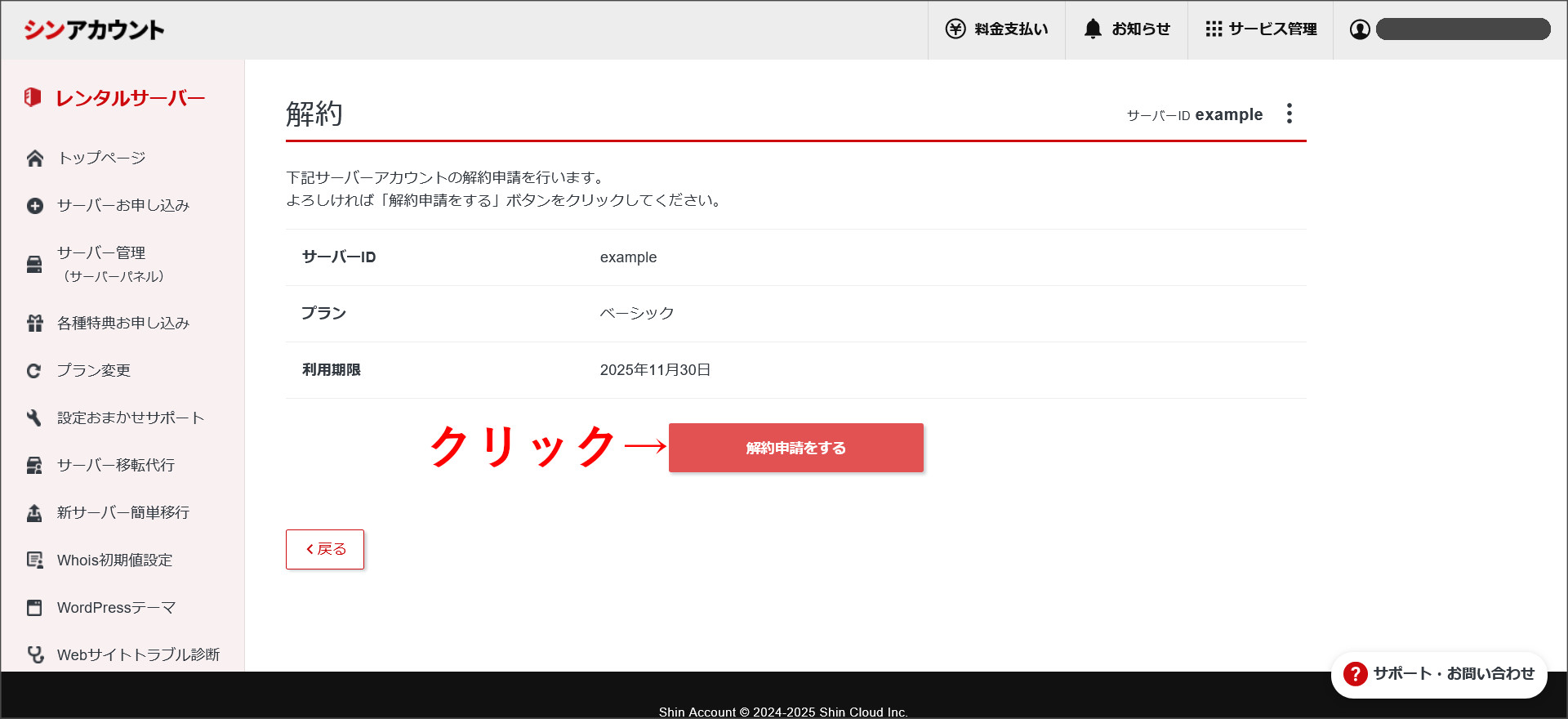Select サーバー移転代行 in the sidebar
Screen dimensions: 1568x719
click(115, 466)
